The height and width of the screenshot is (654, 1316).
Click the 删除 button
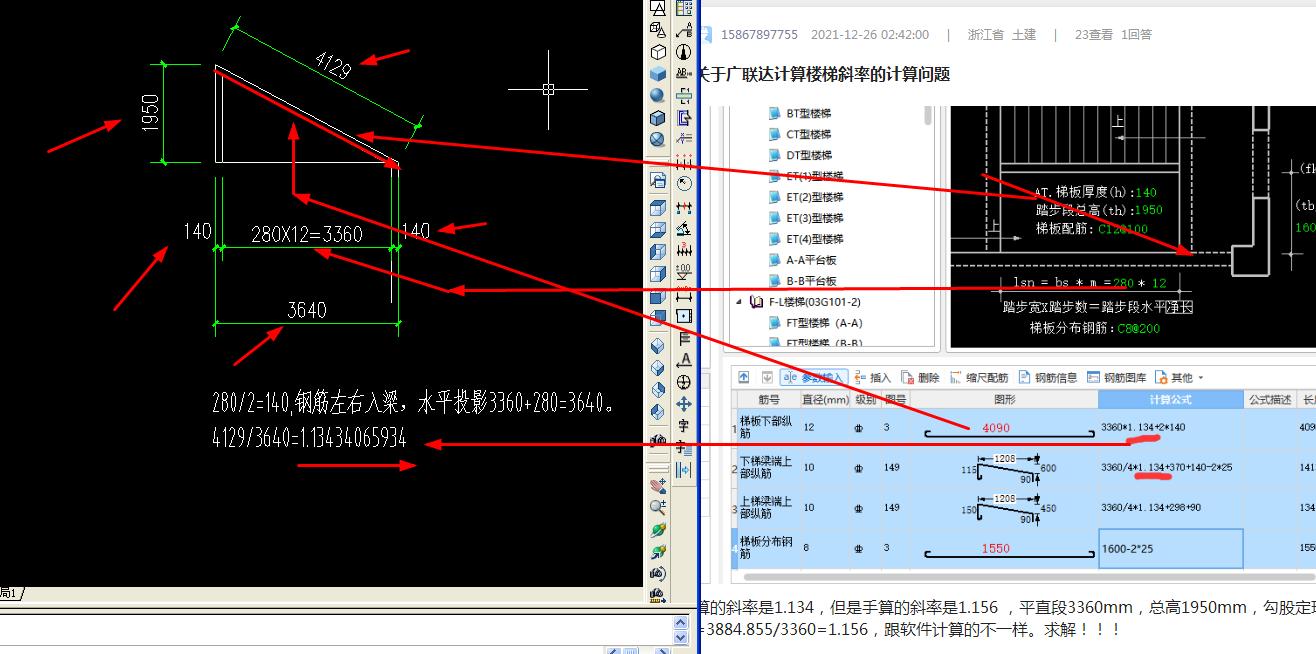coord(920,377)
